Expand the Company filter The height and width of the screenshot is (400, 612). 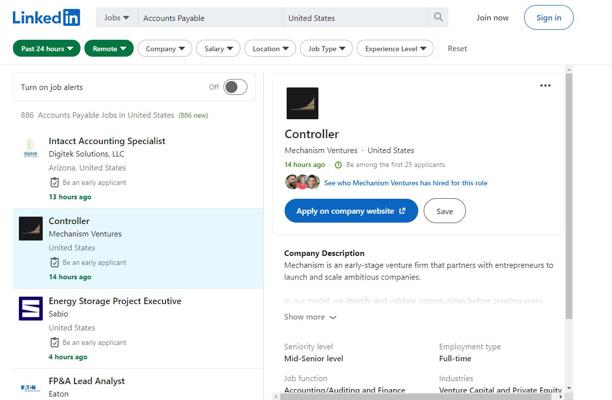[165, 49]
